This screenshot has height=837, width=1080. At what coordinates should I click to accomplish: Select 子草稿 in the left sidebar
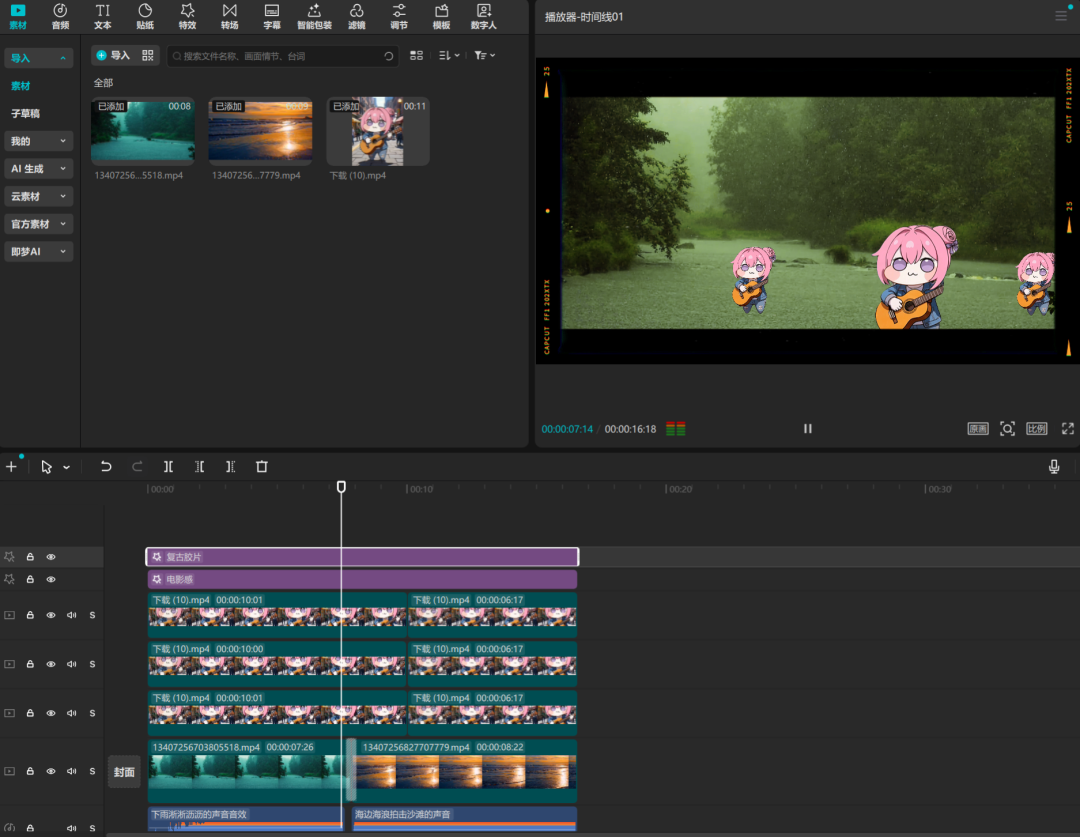(26, 114)
